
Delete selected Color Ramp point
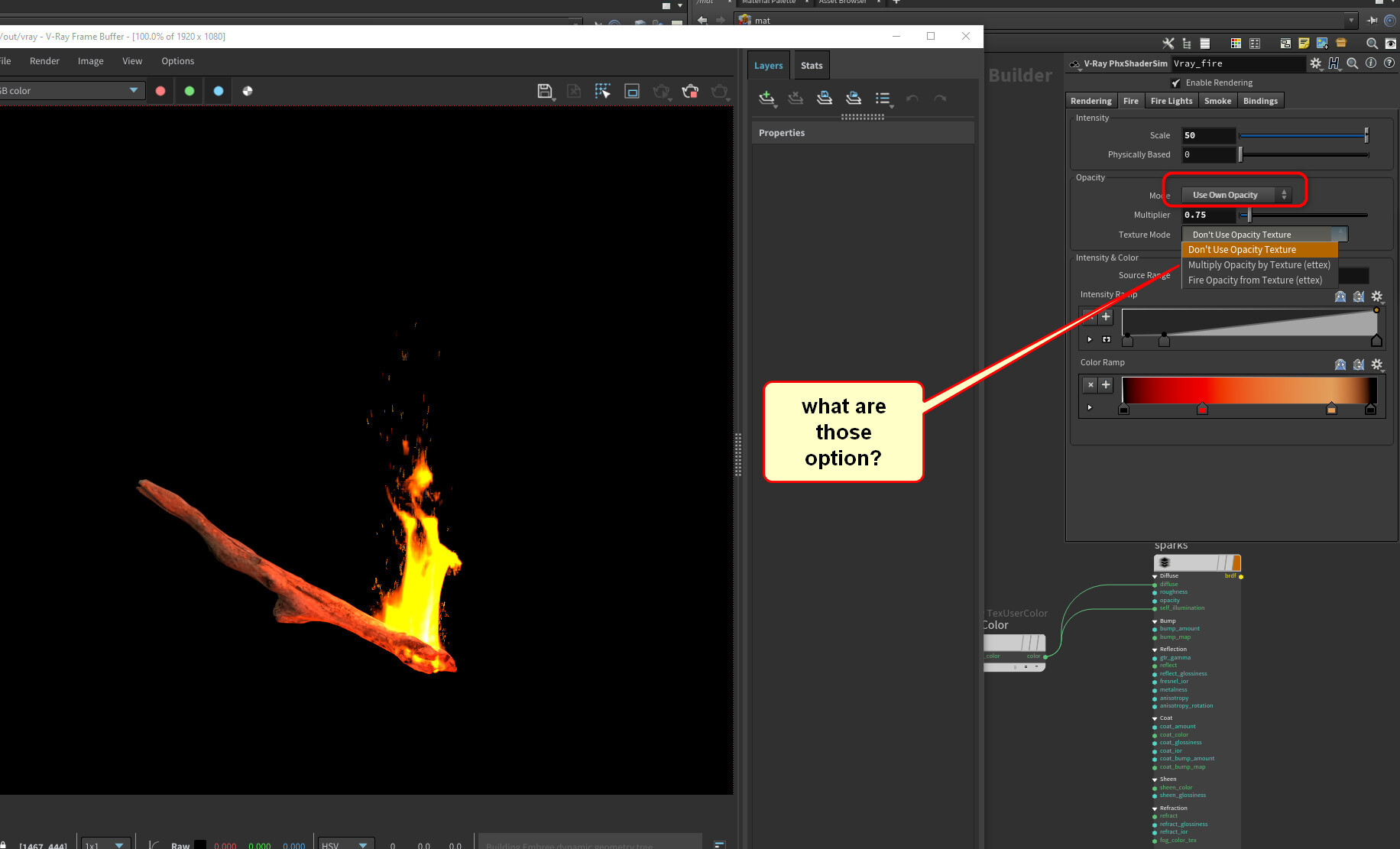tap(1091, 385)
